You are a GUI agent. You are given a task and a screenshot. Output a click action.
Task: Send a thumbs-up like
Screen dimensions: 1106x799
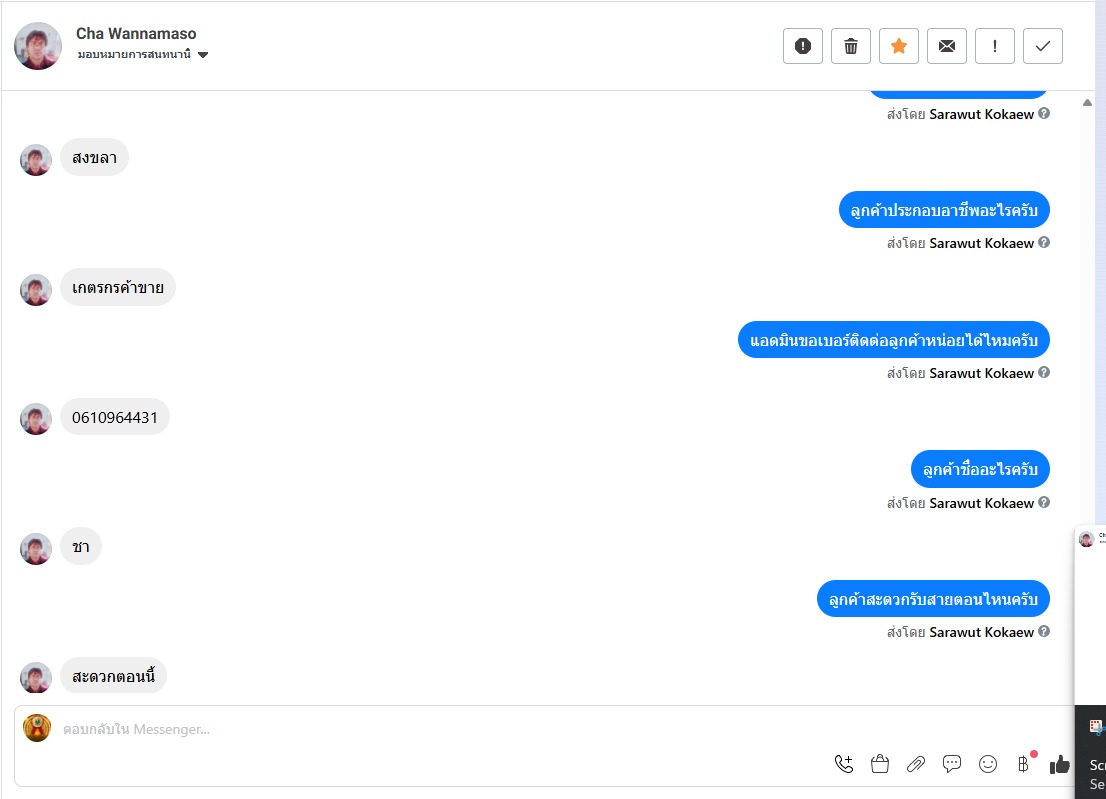(1059, 764)
